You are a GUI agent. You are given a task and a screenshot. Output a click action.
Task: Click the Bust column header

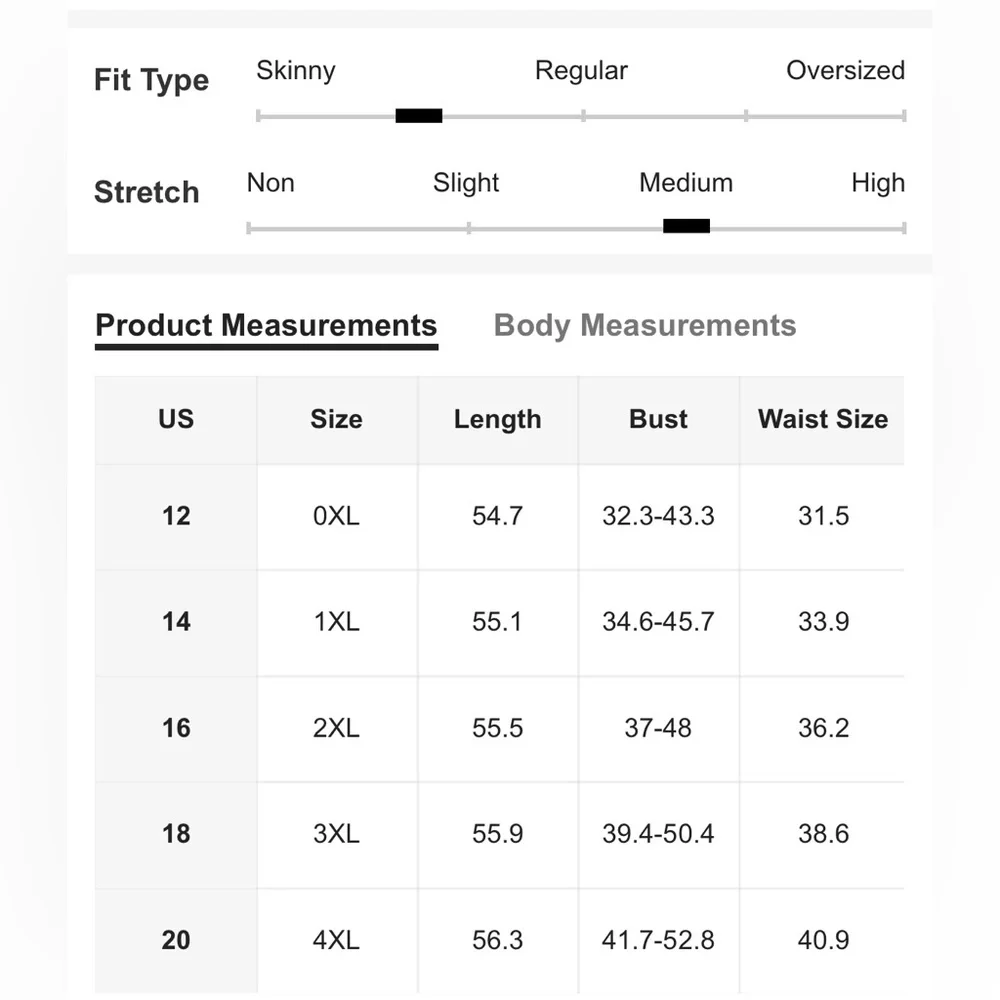[x=658, y=419]
